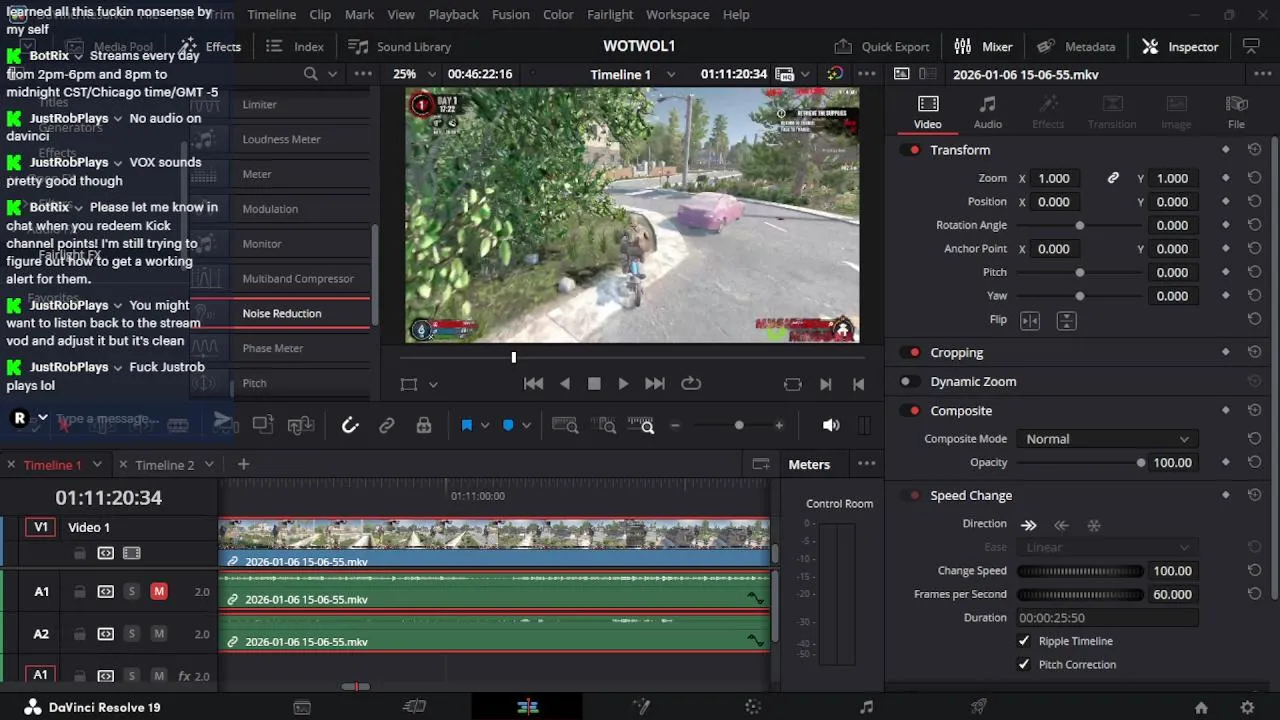Screen dimensions: 1280x720
Task: Play in reverse in the viewer
Action: pyautogui.click(x=565, y=384)
